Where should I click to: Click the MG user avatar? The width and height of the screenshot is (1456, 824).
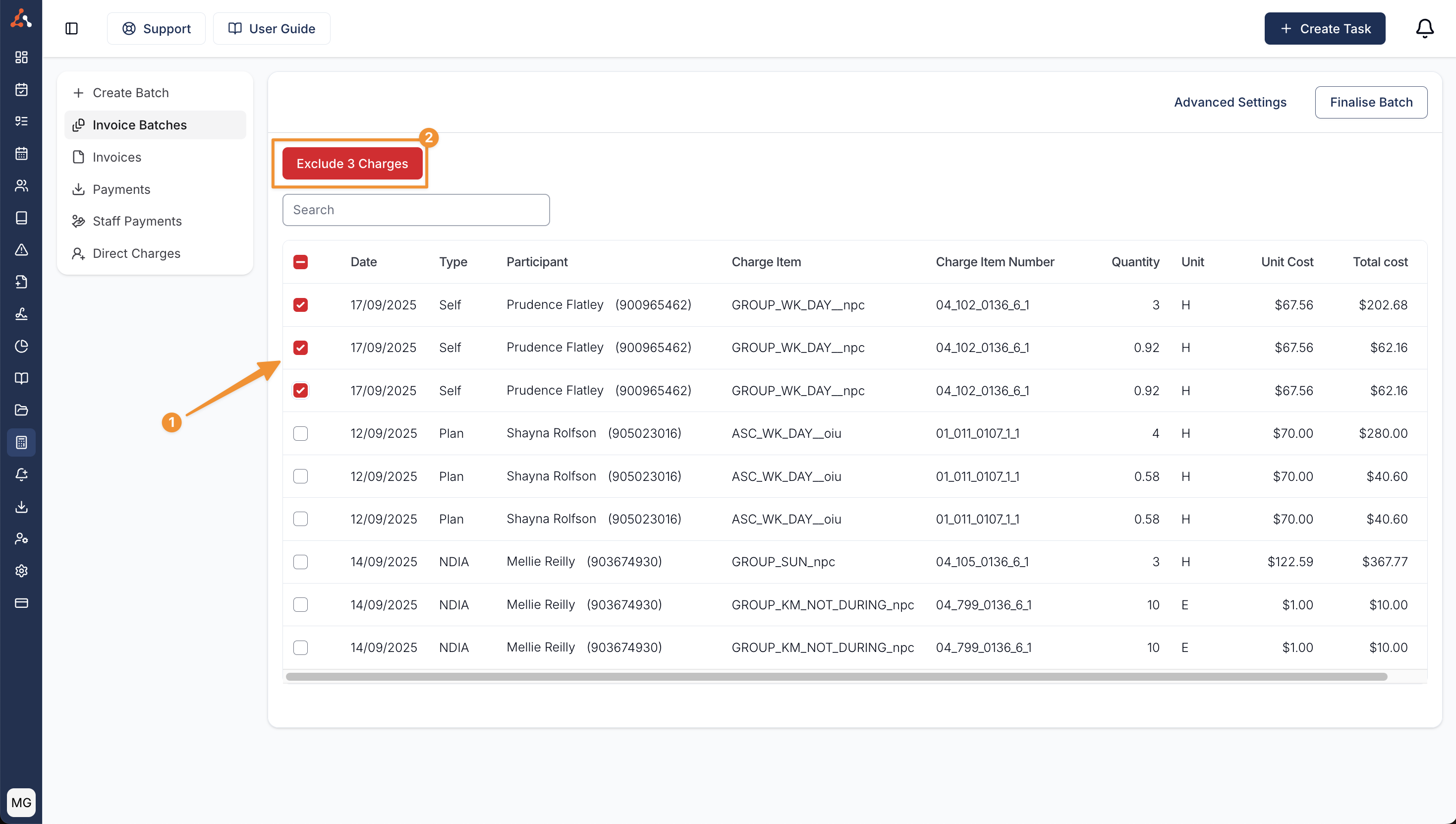tap(21, 802)
